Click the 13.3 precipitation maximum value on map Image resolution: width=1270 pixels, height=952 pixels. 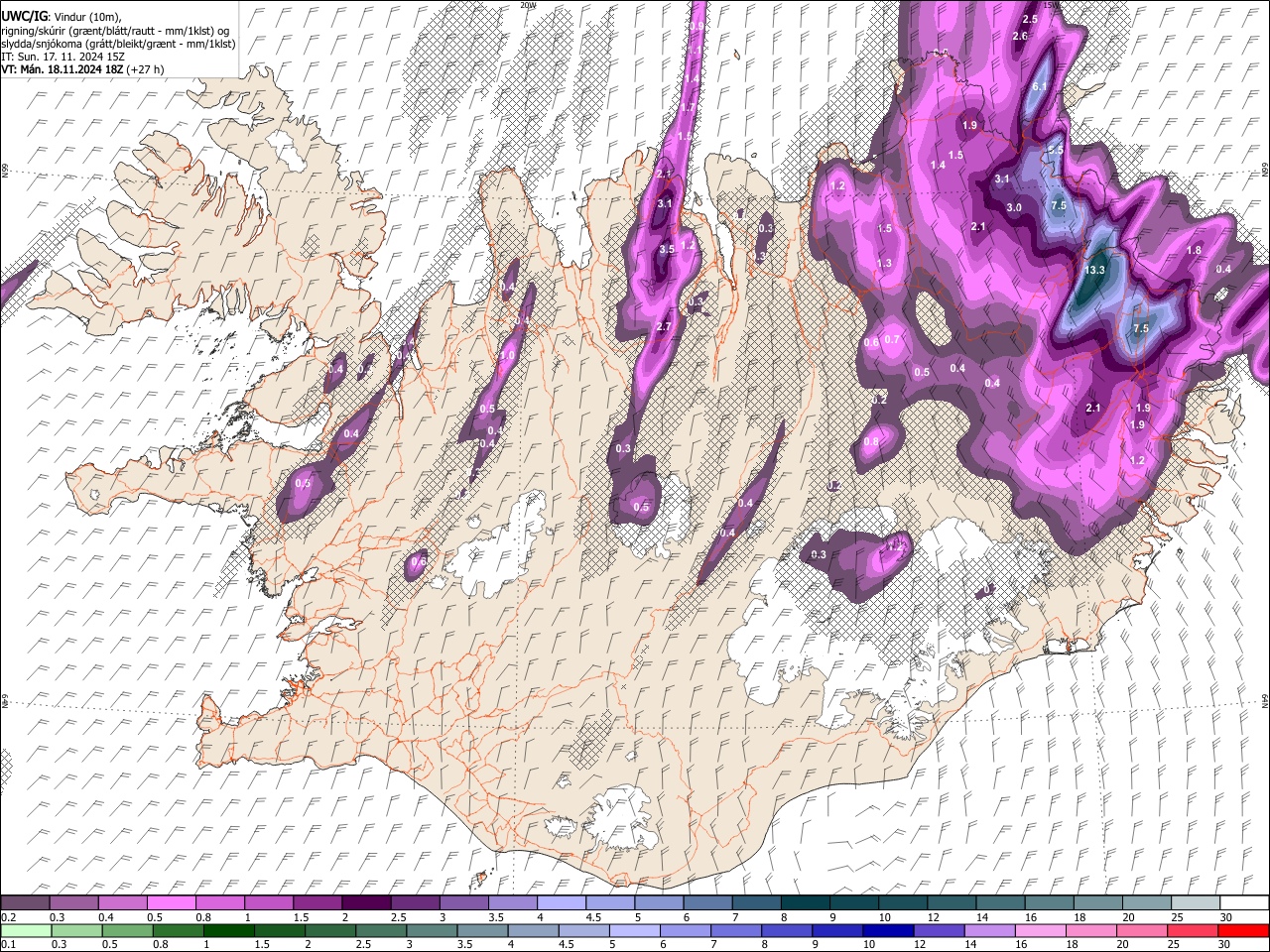[x=1095, y=270]
